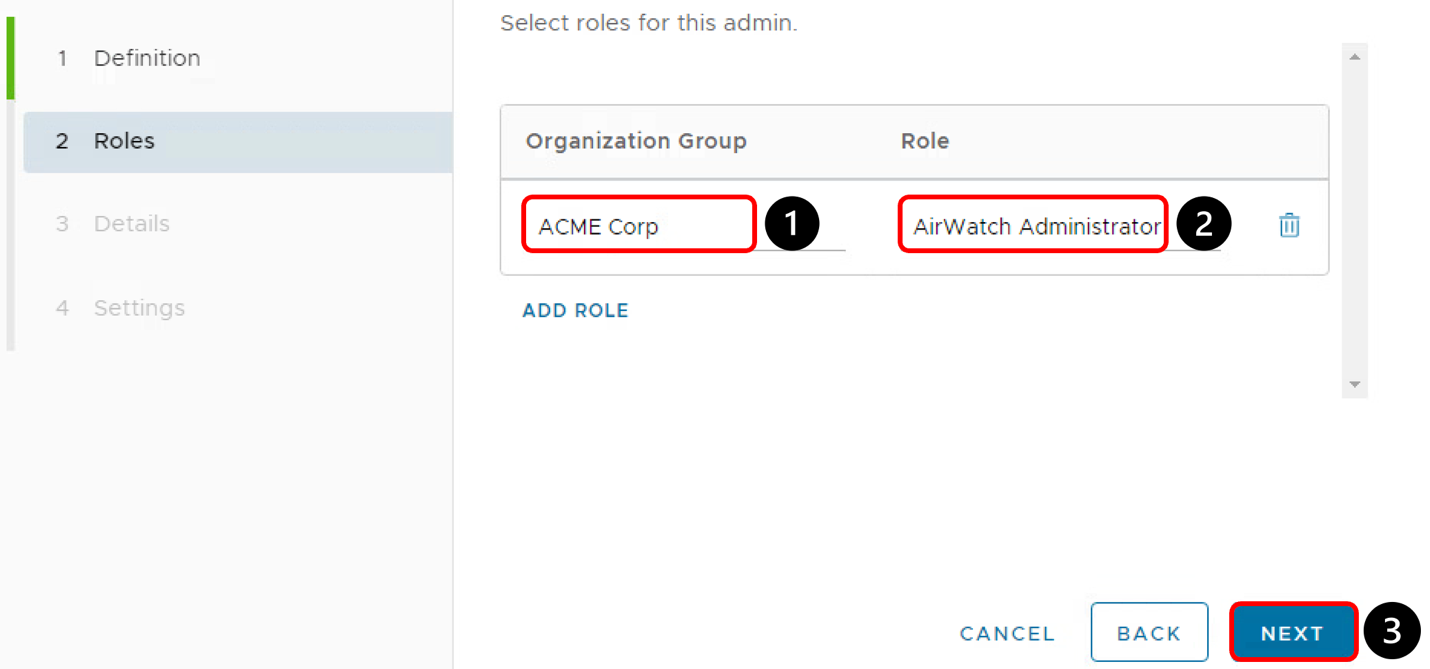Click the black number 2 callout badge
1430x669 pixels.
(1203, 224)
